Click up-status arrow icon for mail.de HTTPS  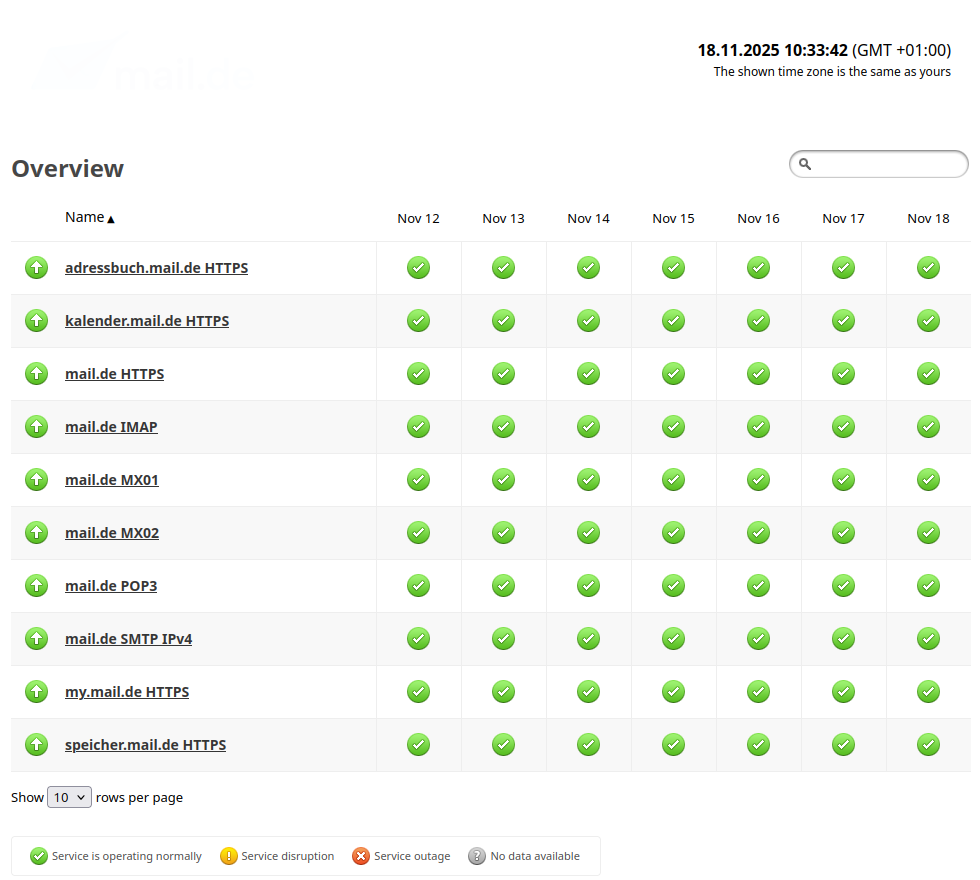point(36,374)
